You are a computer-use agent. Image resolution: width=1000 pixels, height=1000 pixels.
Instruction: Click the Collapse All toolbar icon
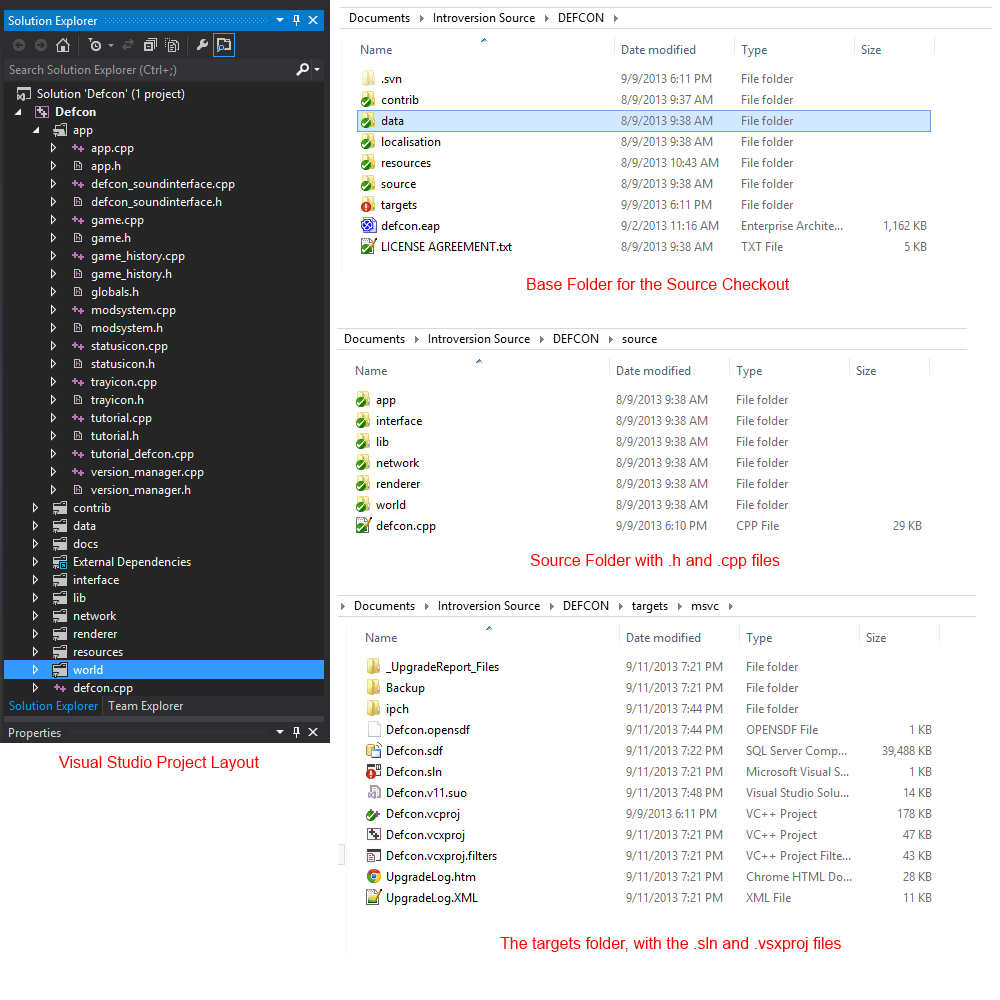150,45
